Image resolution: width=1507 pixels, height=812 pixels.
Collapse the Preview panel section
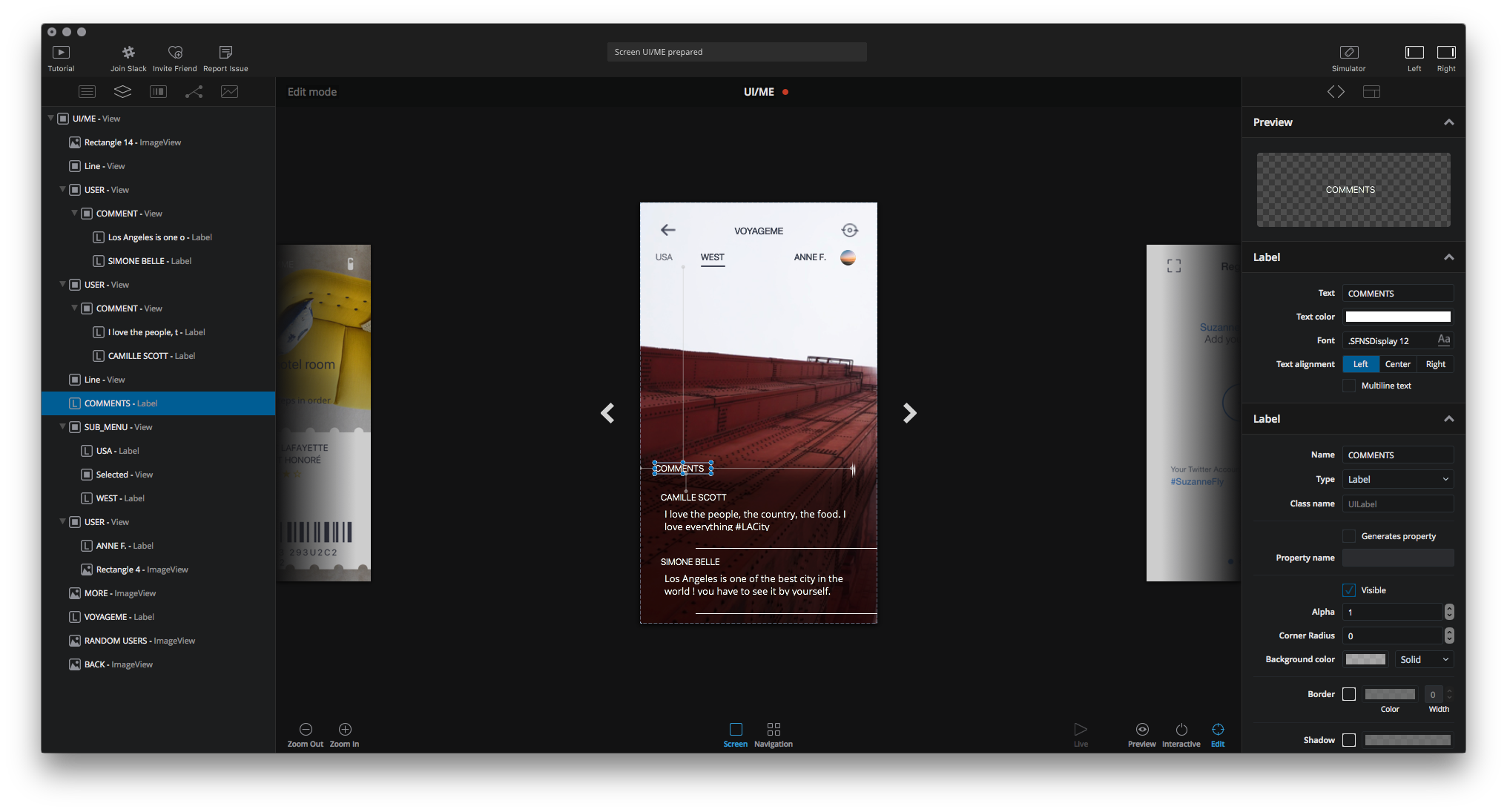[1448, 122]
